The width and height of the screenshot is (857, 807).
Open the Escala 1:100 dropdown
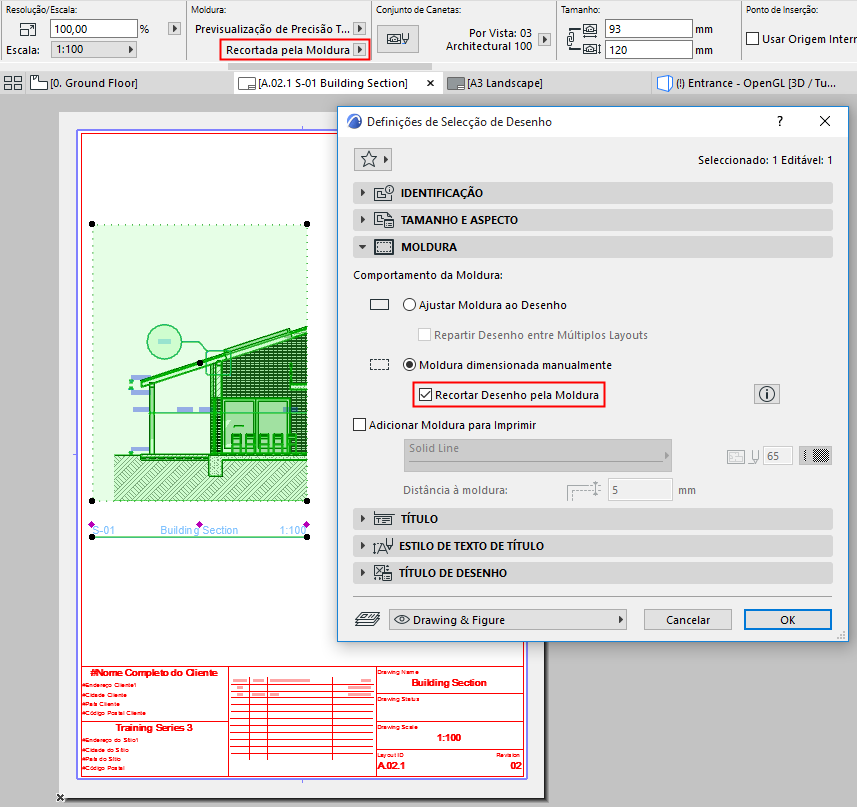click(93, 49)
